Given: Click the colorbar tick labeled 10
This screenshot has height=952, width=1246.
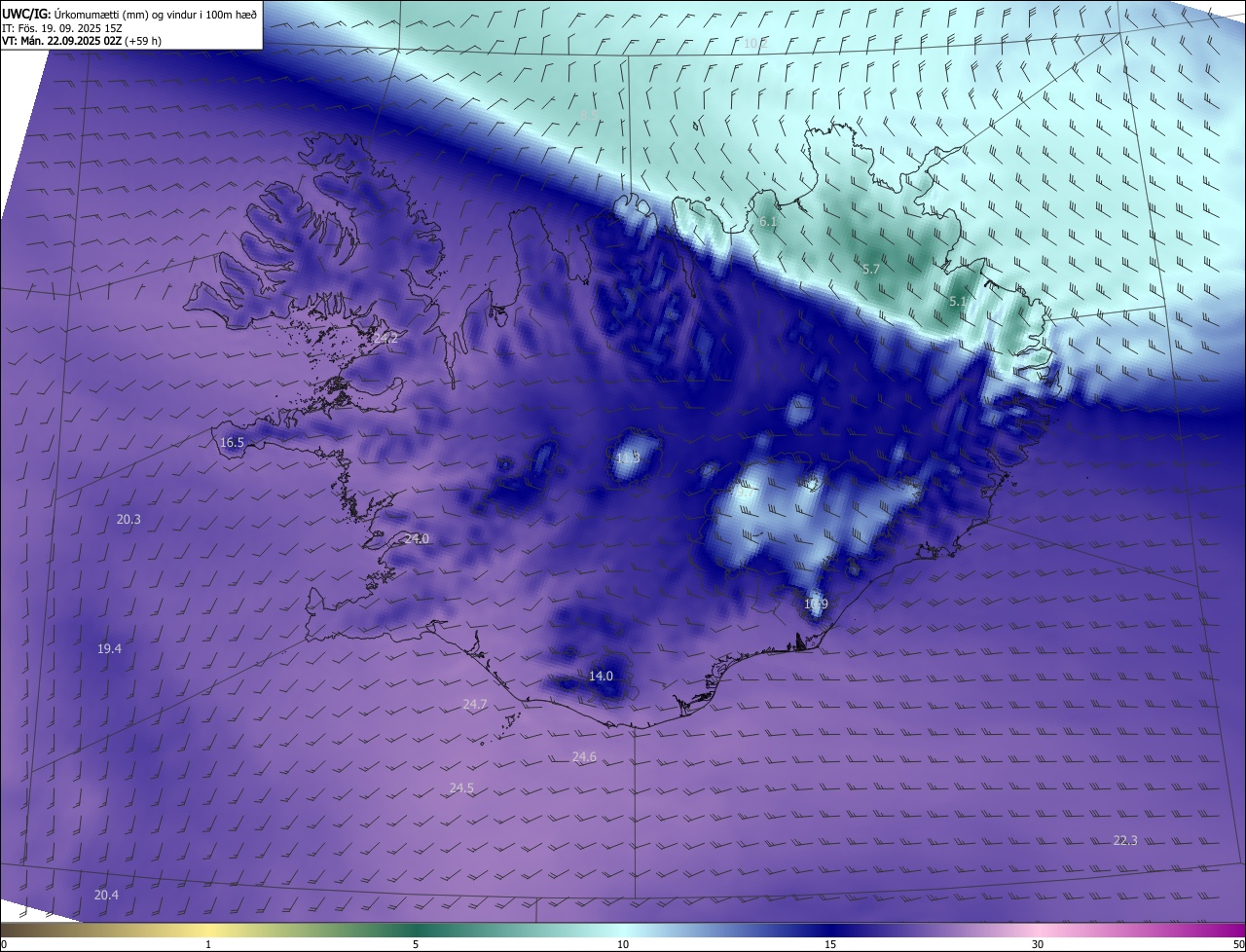Looking at the screenshot, I should click(x=623, y=944).
